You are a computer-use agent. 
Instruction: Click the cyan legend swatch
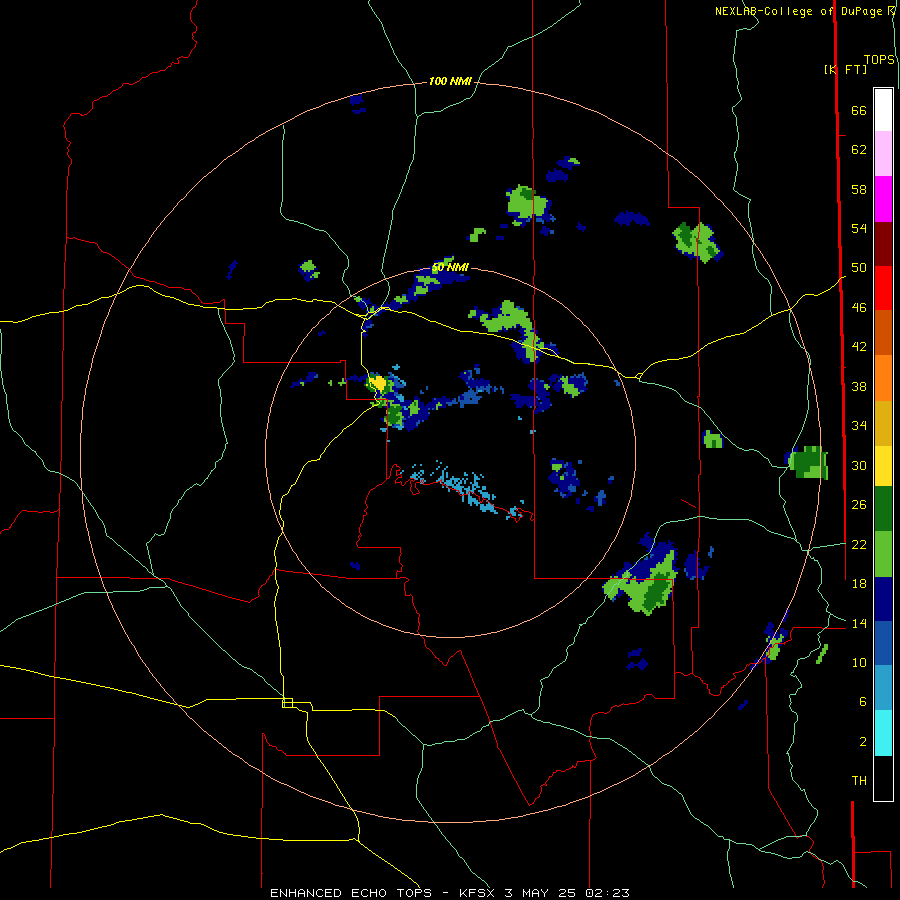coord(883,733)
